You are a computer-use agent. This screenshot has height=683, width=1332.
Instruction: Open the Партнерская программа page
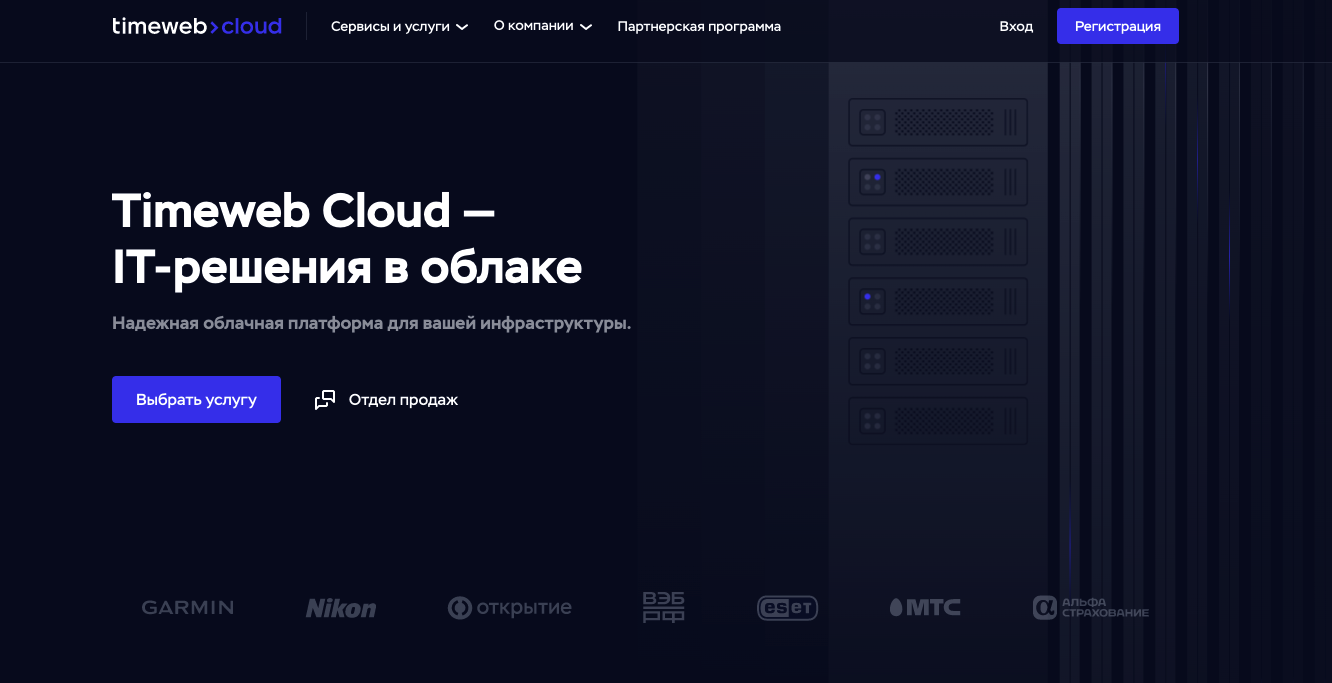coord(699,27)
